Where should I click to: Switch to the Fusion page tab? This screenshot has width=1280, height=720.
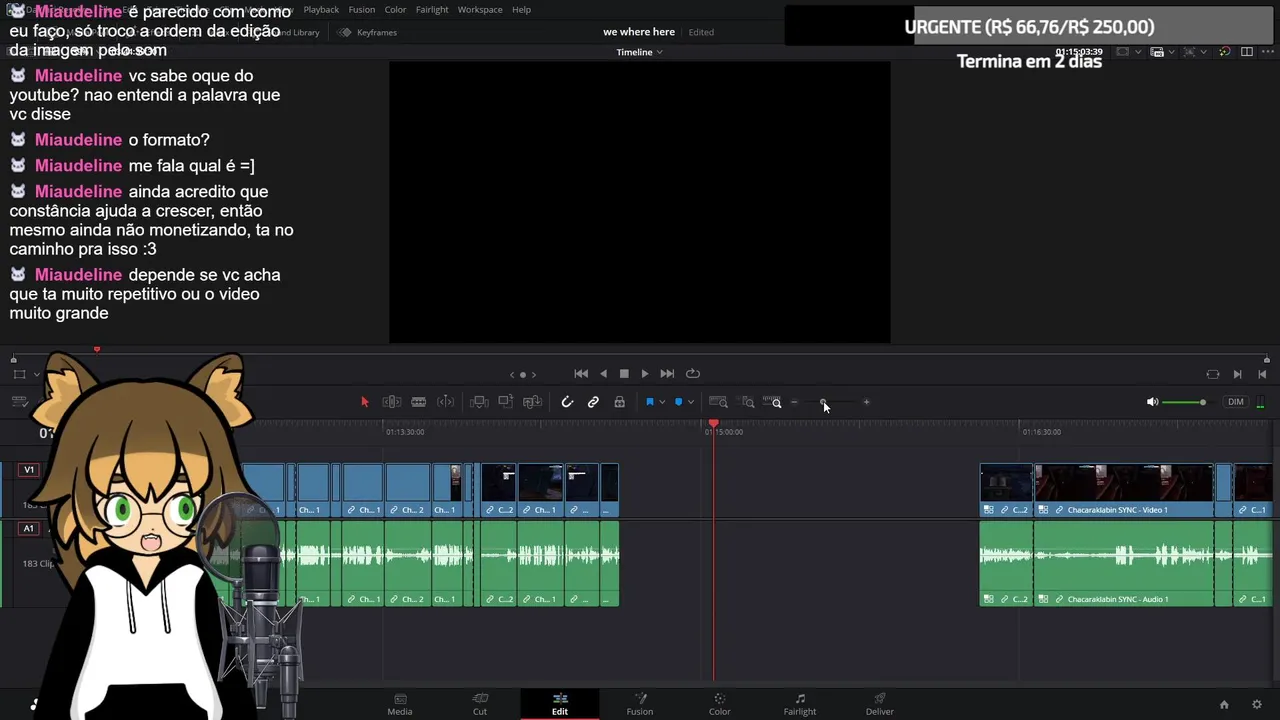point(640,704)
